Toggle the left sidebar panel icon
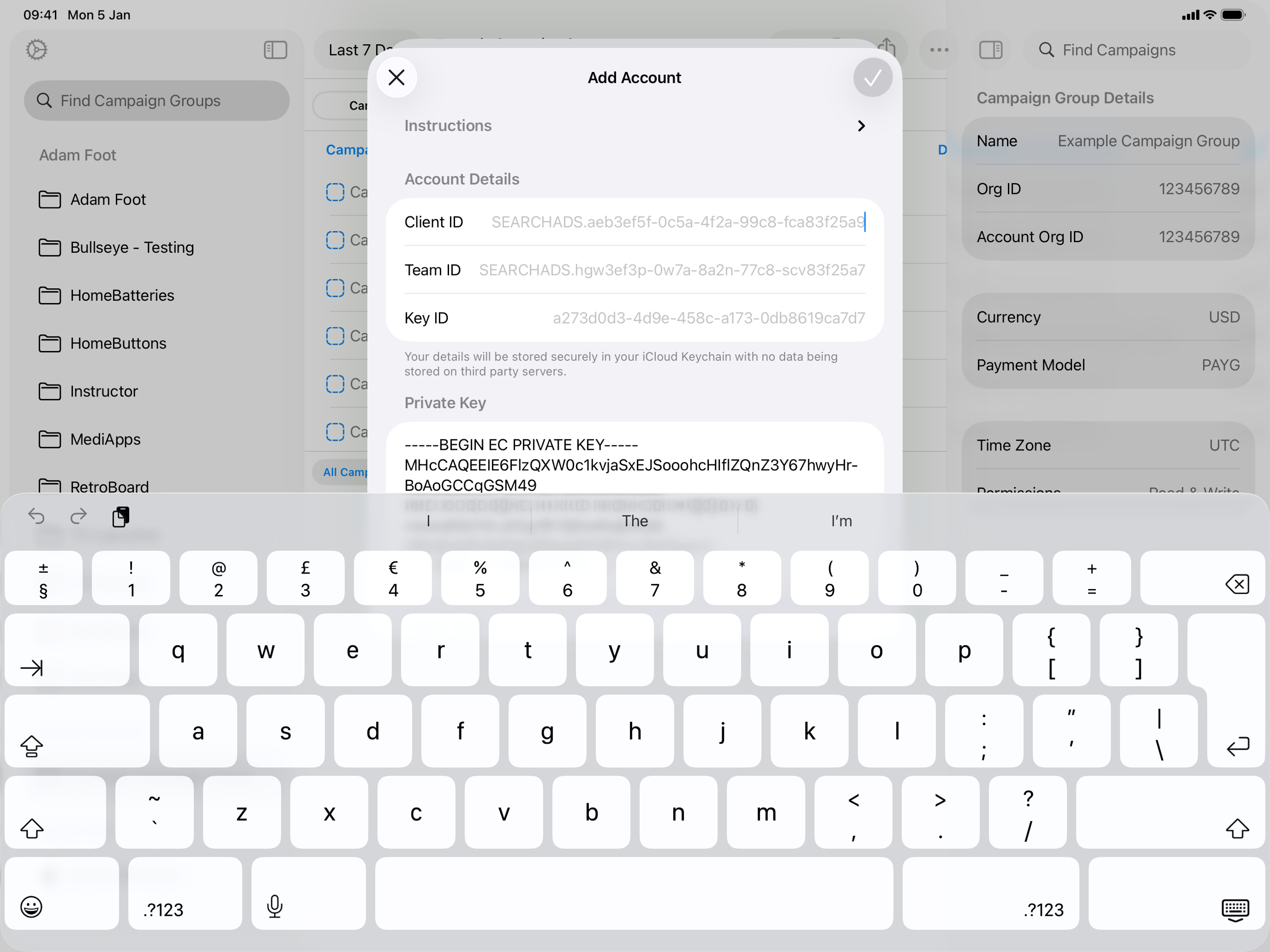 [x=275, y=50]
